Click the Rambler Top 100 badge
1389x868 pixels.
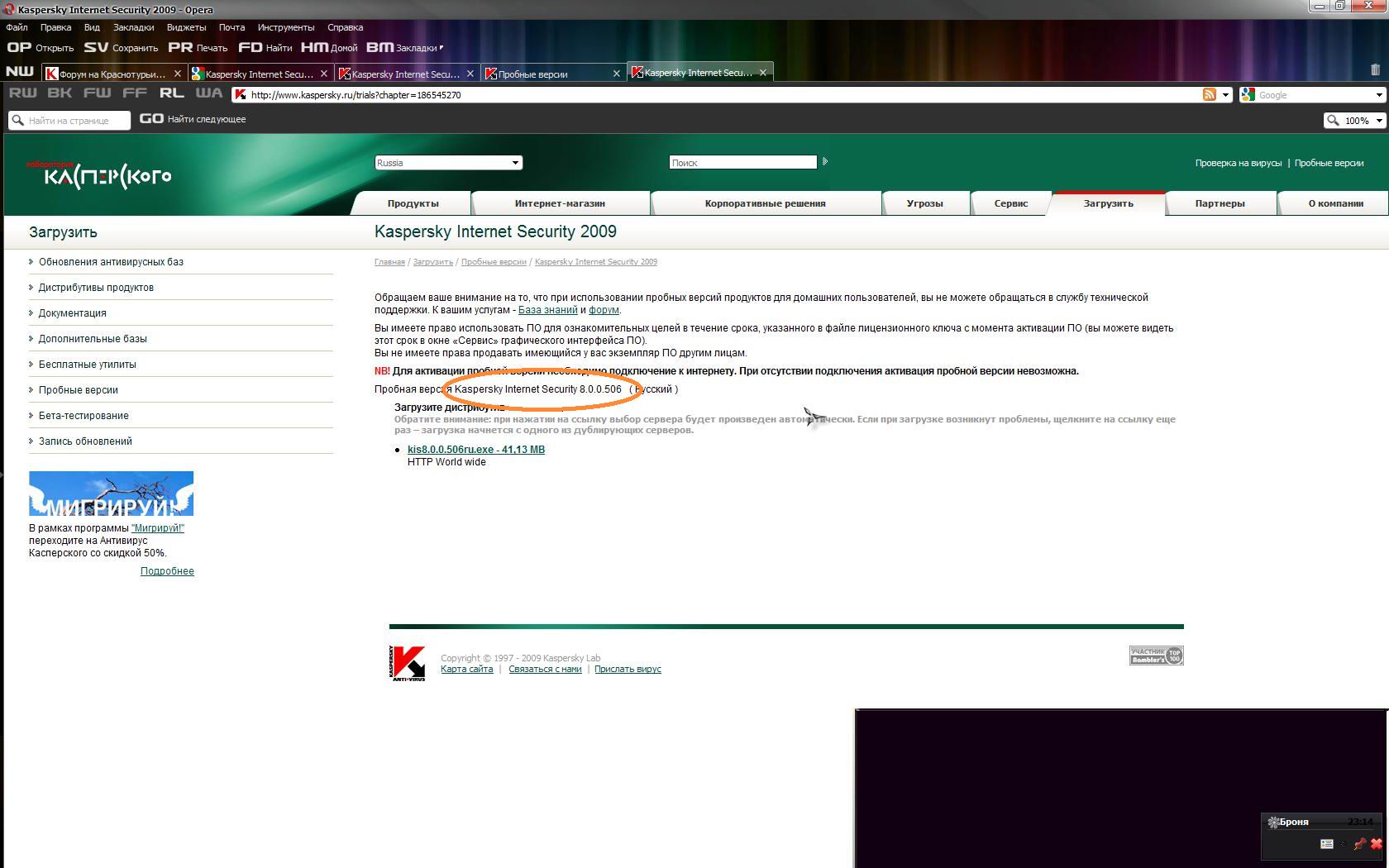pyautogui.click(x=1156, y=656)
